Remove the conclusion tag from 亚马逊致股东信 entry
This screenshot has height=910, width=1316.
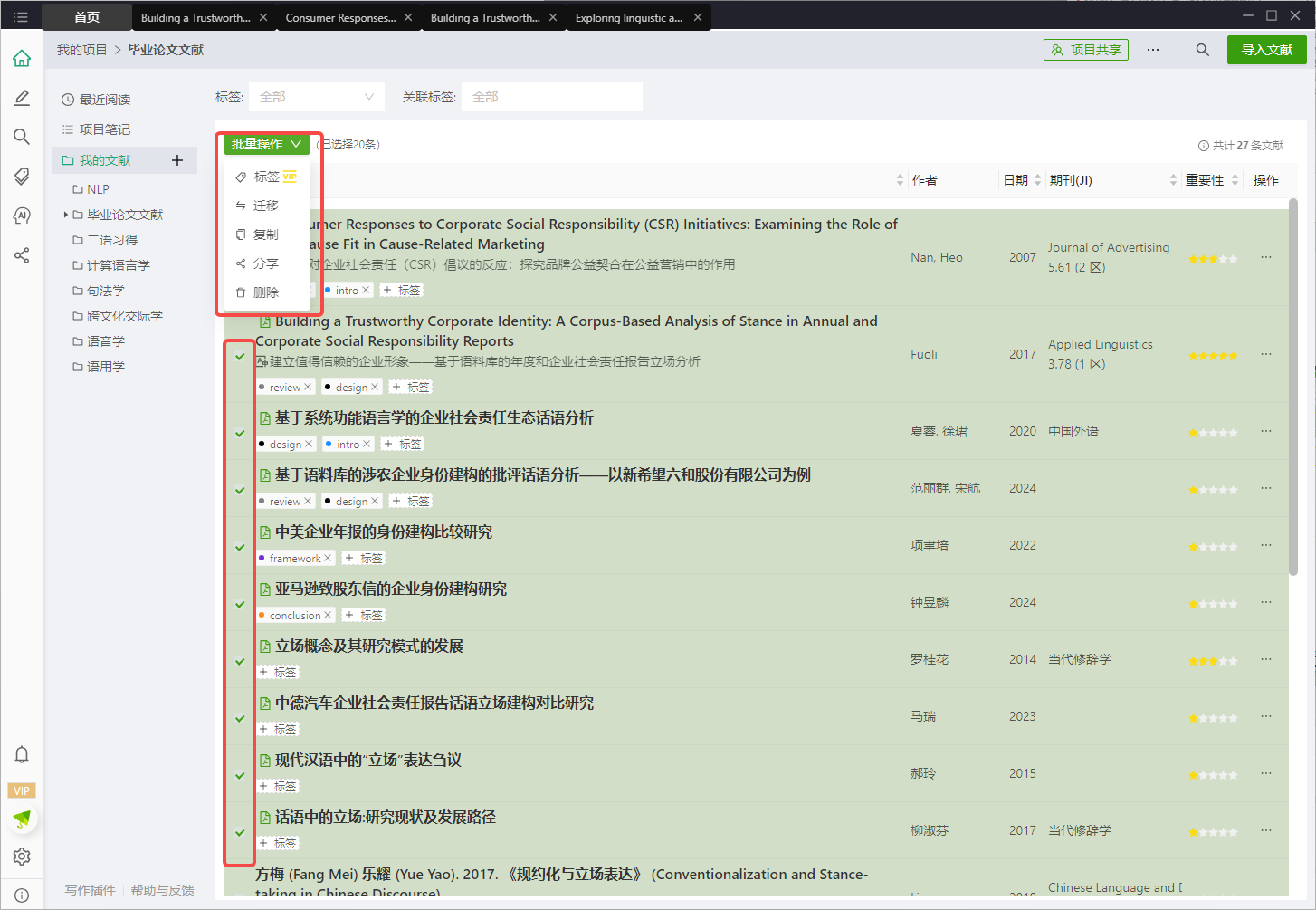click(328, 616)
